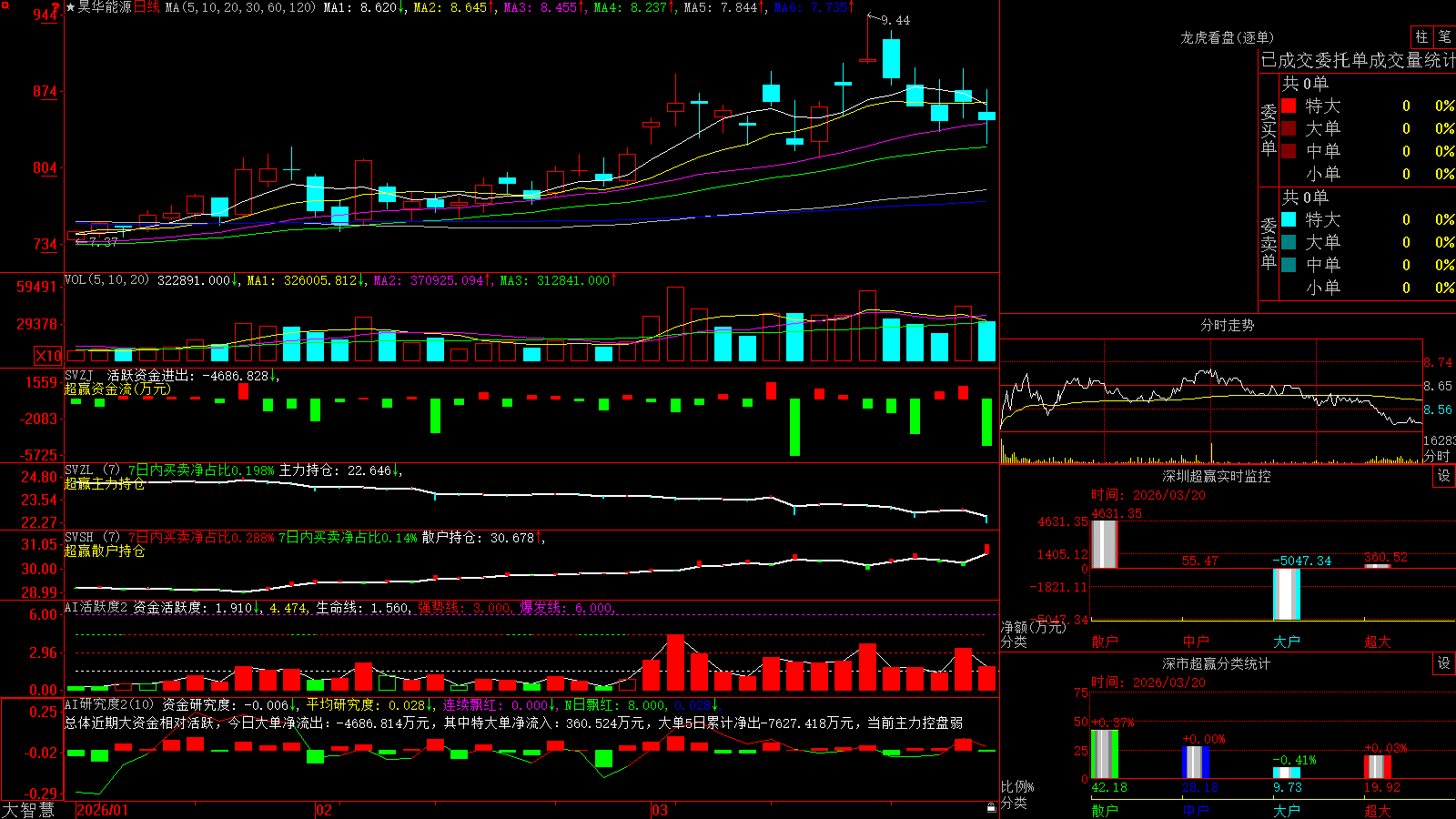The height and width of the screenshot is (819, 1456).
Task: Click the 委买单 vertical section label
Action: [1269, 128]
